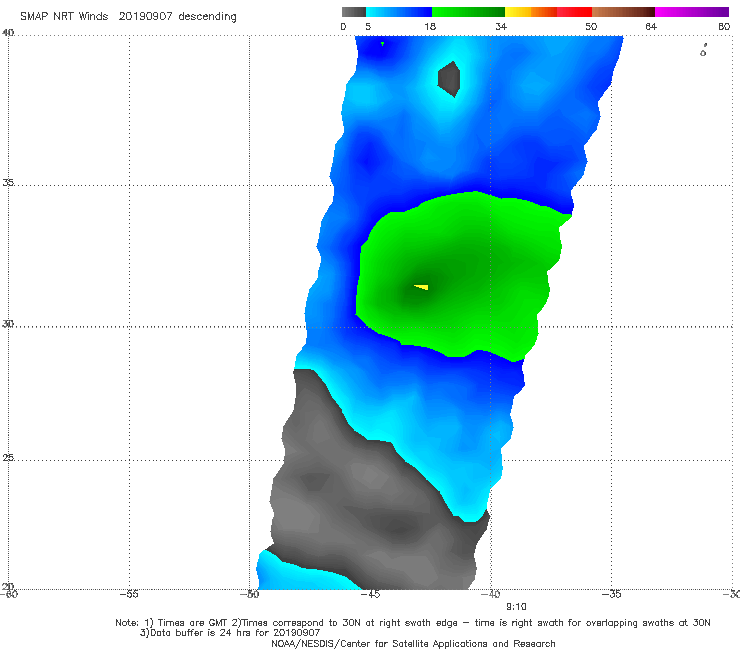The image size is (740, 650).
Task: Click the latitude label '25'
Action: click(x=8, y=458)
